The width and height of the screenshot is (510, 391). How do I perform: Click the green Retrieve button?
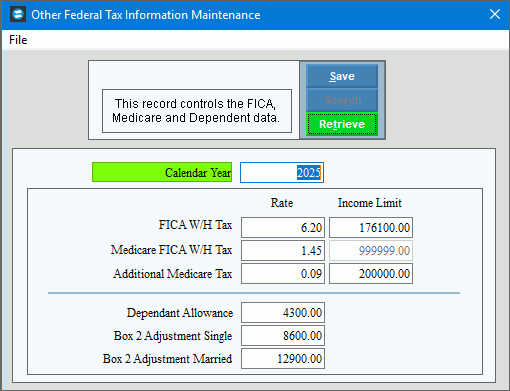click(x=342, y=124)
